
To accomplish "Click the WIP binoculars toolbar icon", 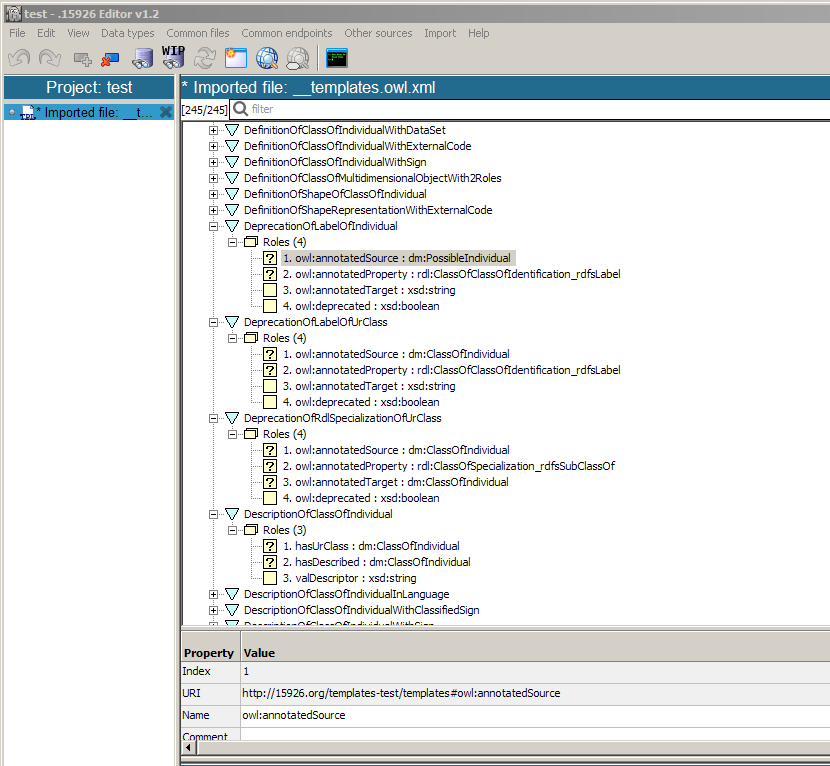I will [x=174, y=56].
